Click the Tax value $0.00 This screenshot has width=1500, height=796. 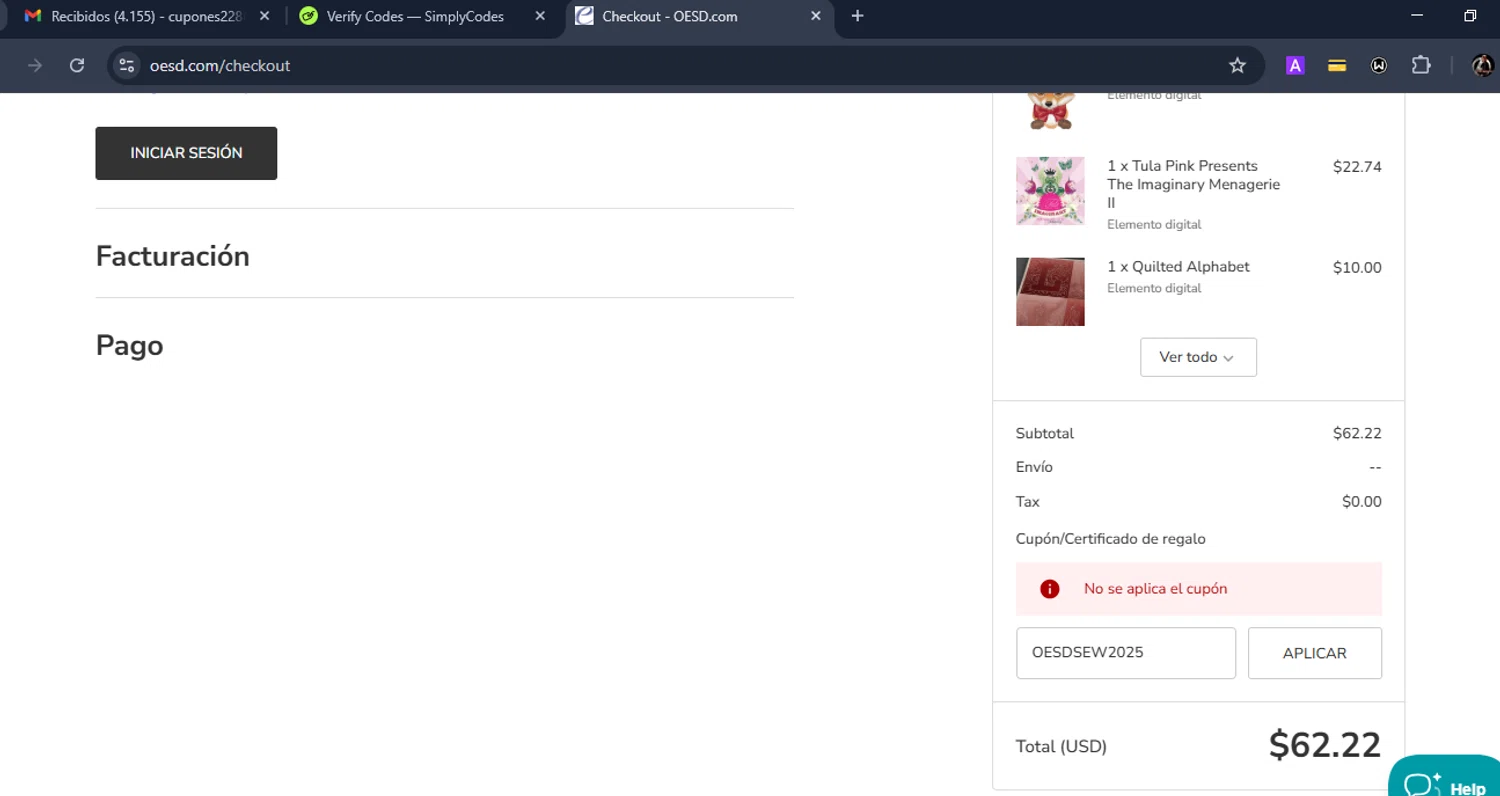(1361, 502)
